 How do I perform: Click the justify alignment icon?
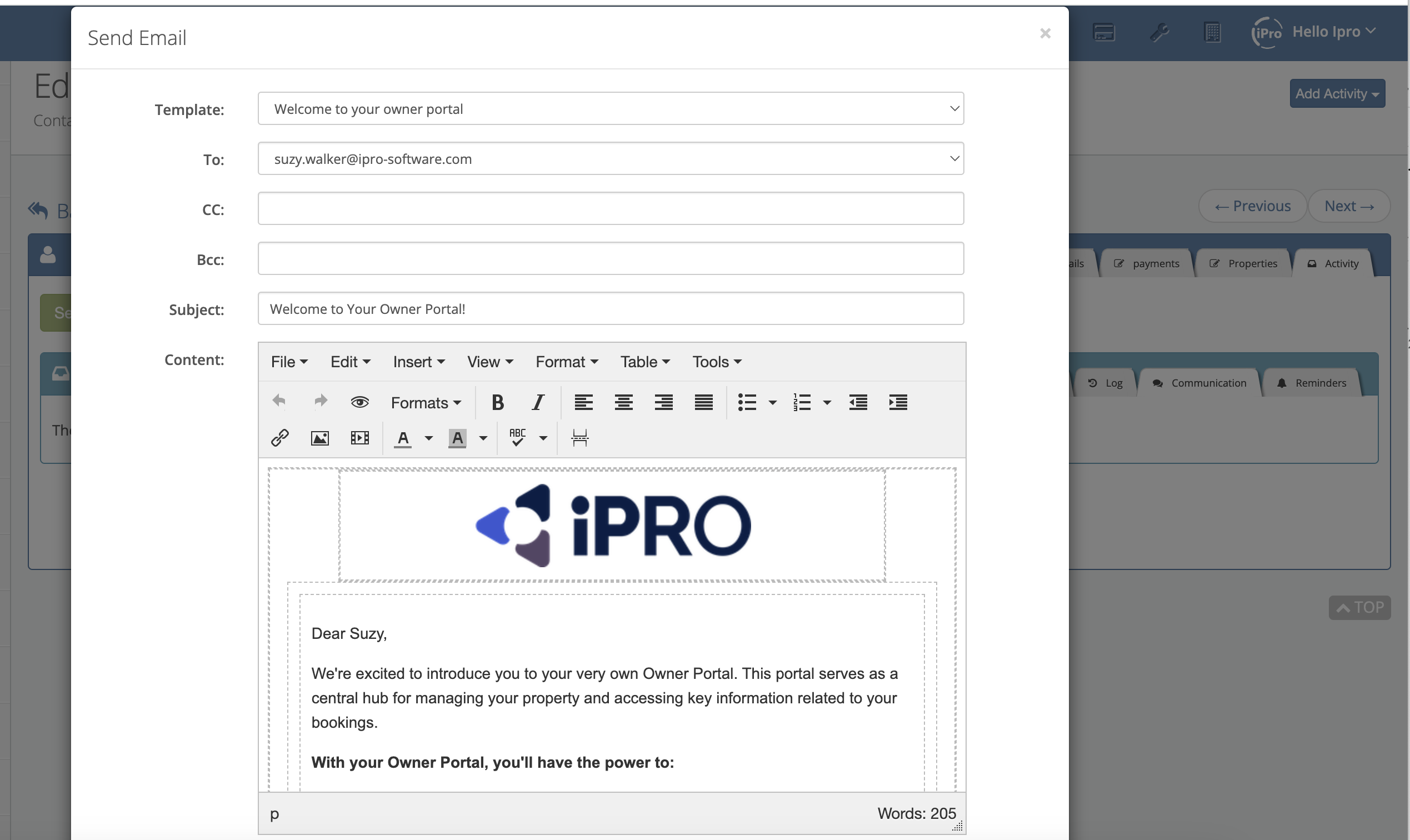703,402
